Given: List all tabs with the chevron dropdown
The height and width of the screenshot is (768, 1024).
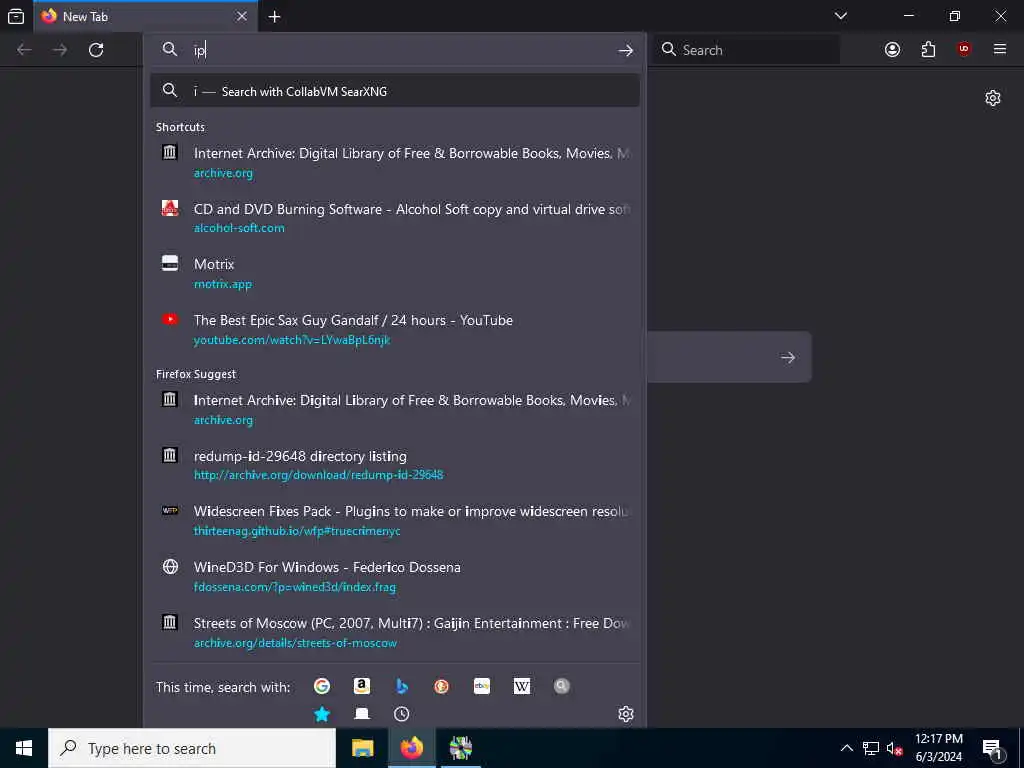Looking at the screenshot, I should coord(841,16).
